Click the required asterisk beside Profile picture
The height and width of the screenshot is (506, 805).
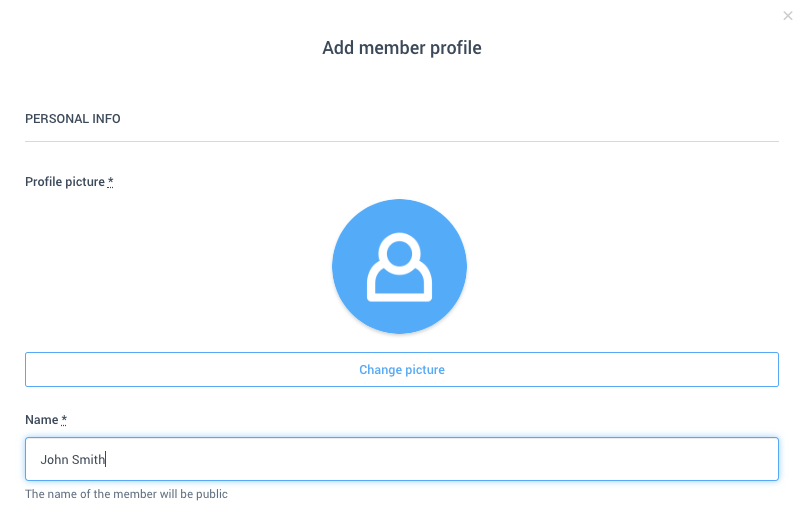(110, 181)
